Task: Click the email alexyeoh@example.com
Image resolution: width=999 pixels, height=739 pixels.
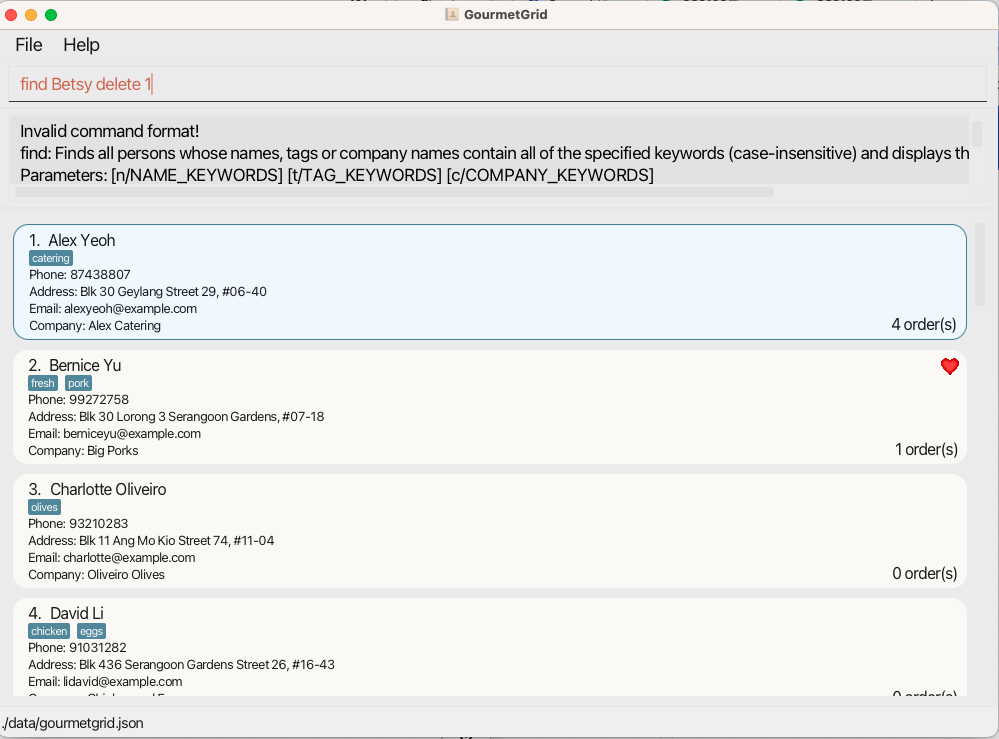Action: (130, 308)
